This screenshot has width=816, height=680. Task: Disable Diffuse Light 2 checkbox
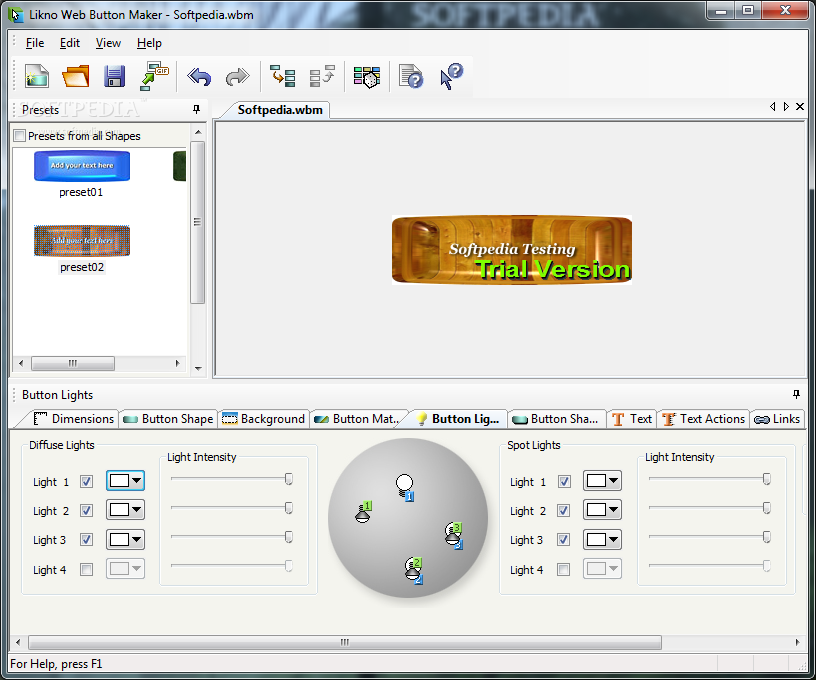[x=86, y=511]
